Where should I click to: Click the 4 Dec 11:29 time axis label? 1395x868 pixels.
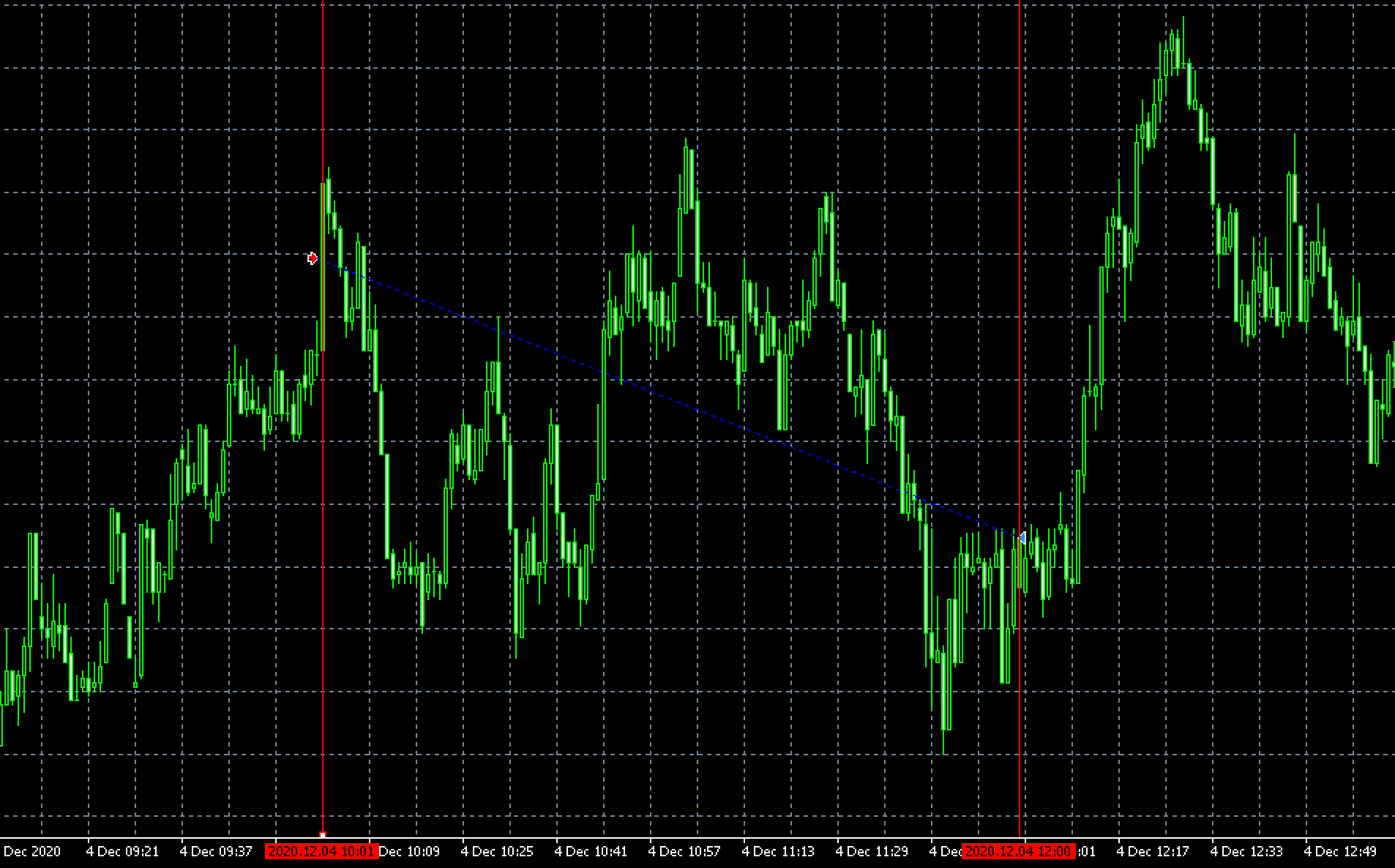tap(872, 851)
